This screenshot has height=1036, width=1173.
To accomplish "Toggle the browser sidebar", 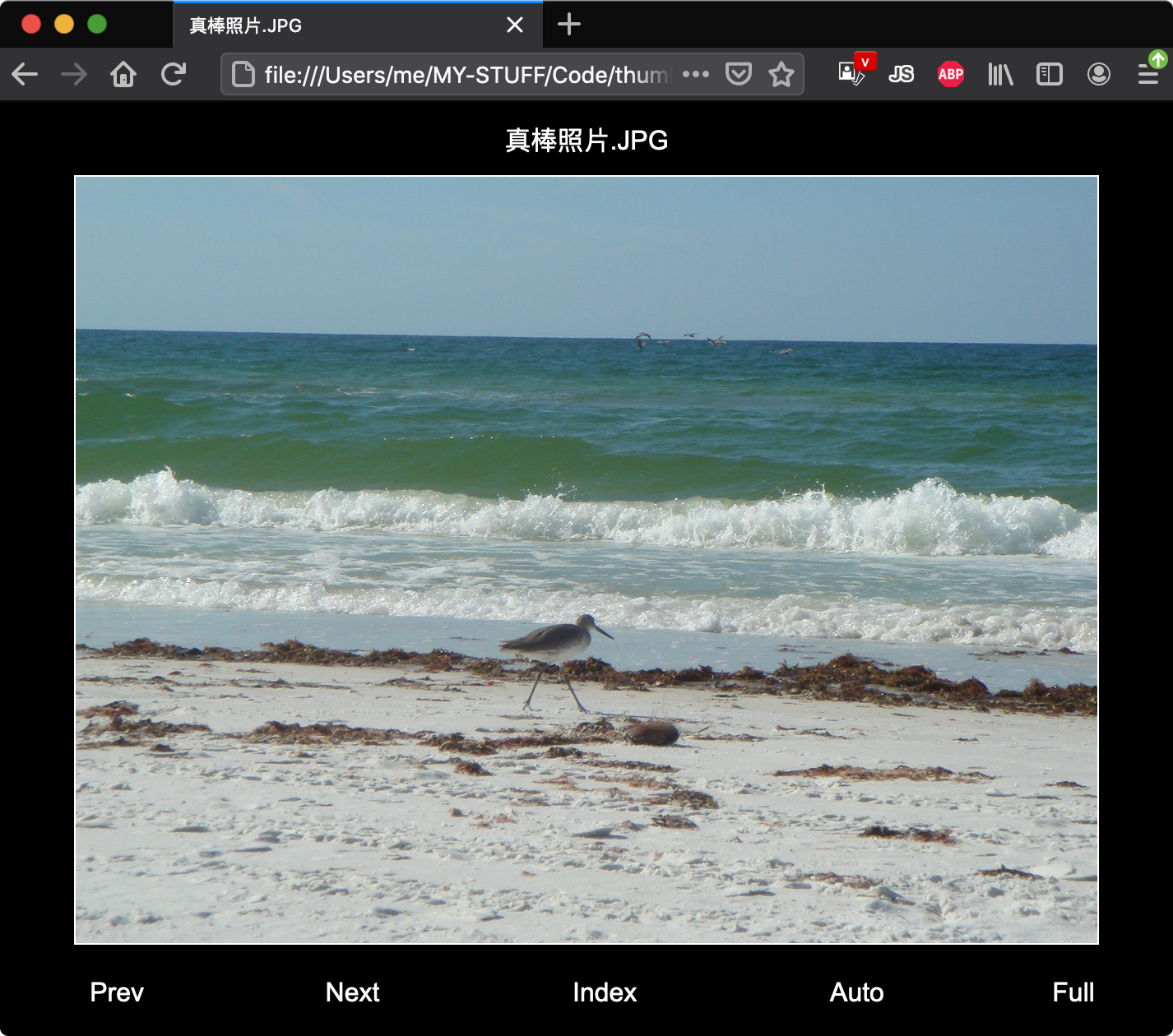I will (1050, 75).
